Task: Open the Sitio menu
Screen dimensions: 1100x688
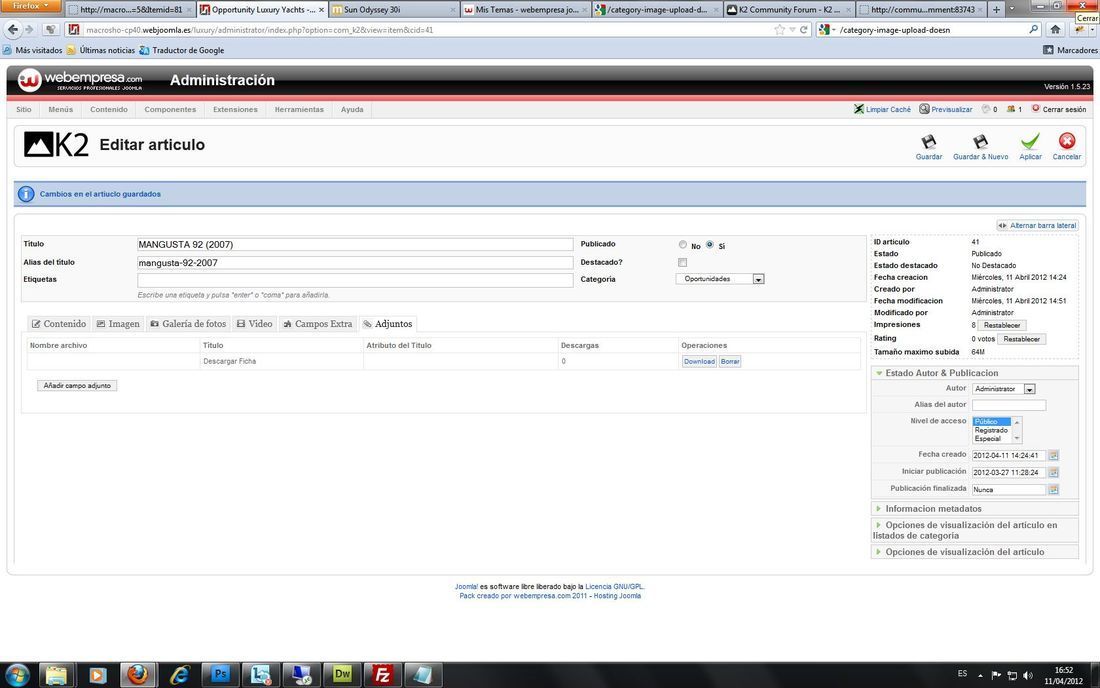Action: coord(24,109)
